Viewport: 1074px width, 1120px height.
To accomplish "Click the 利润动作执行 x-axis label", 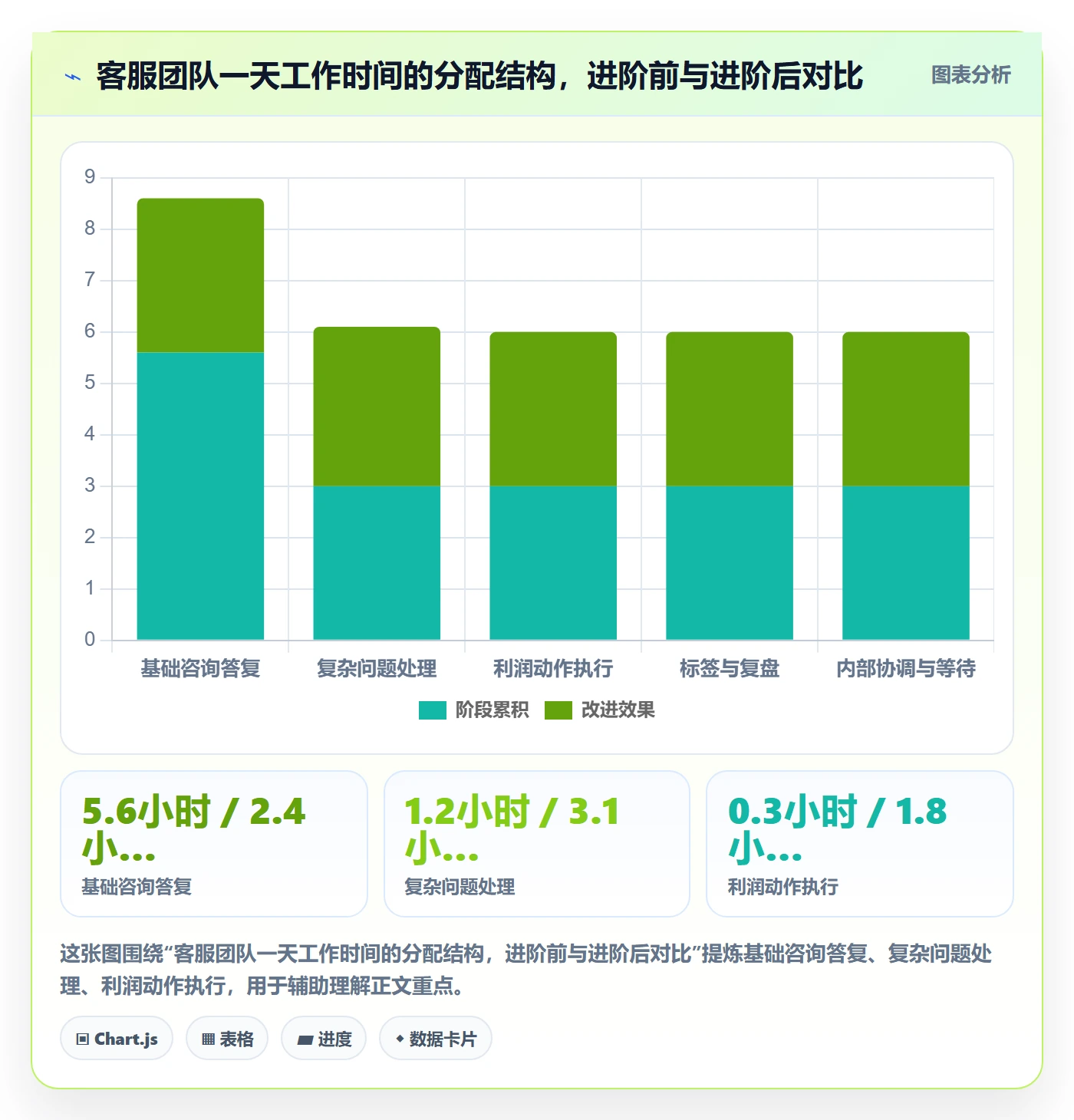I will coord(553,669).
